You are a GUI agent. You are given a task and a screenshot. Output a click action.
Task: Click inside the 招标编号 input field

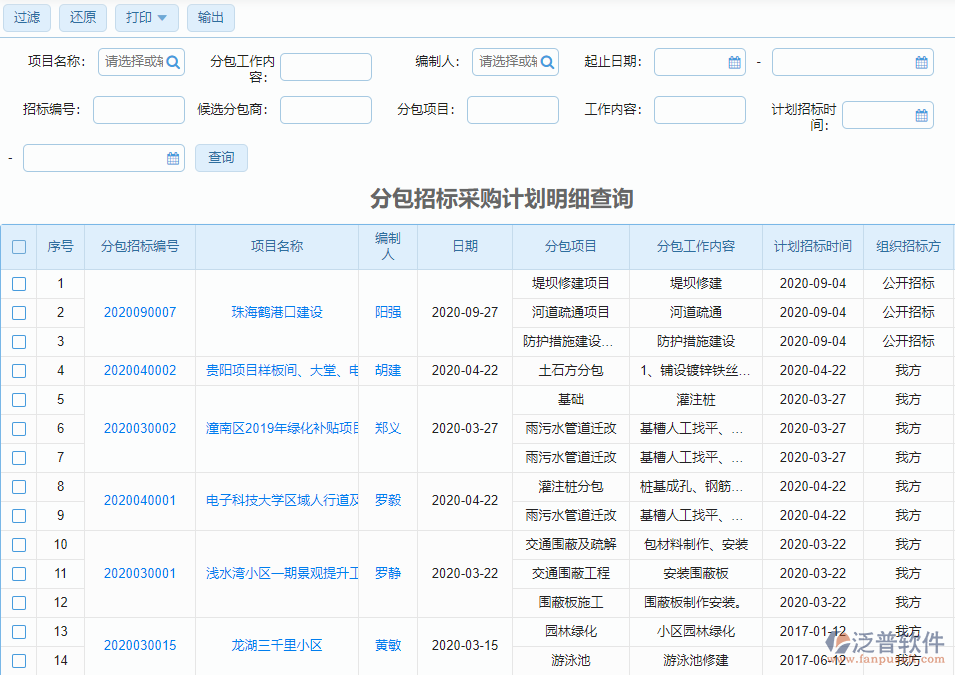(x=138, y=109)
